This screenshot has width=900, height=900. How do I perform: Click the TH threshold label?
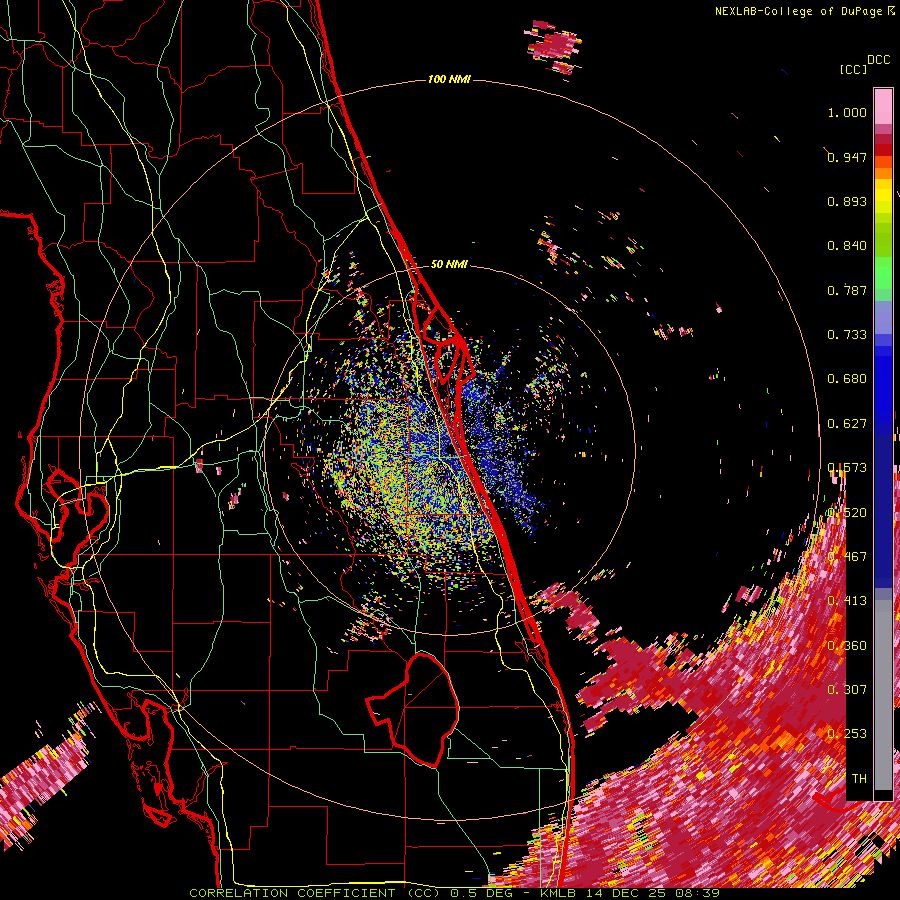click(859, 779)
